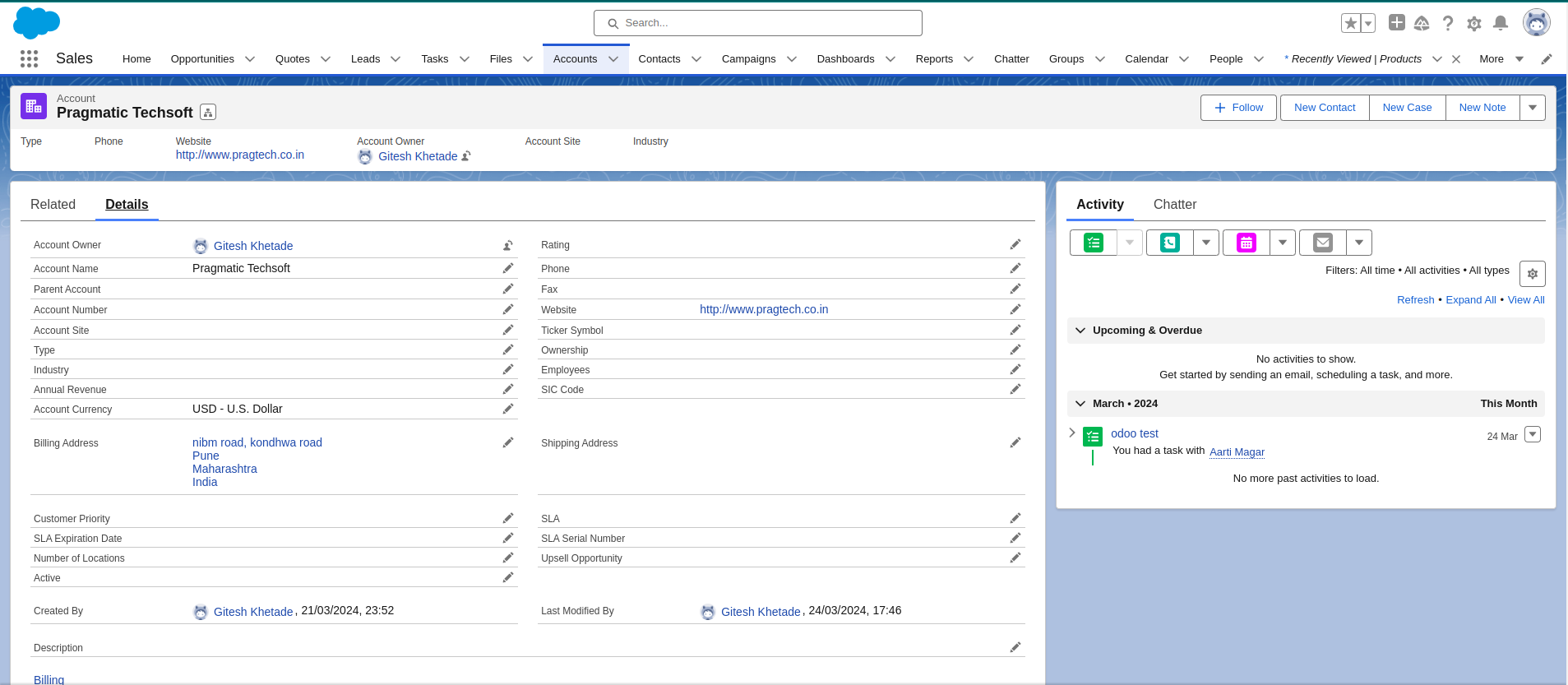Open the Email action dropdown arrow
Viewport: 1568px width, 685px height.
pos(1359,243)
